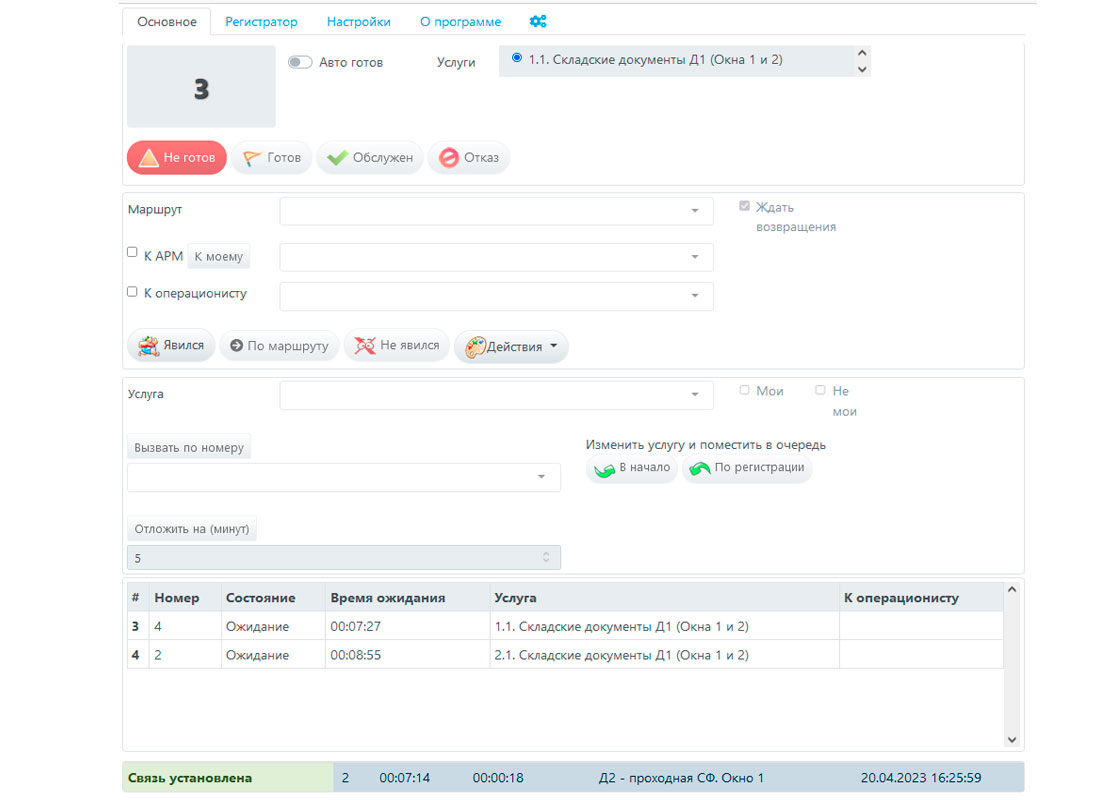
Task: Expand the Действия menu caret
Action: (554, 346)
